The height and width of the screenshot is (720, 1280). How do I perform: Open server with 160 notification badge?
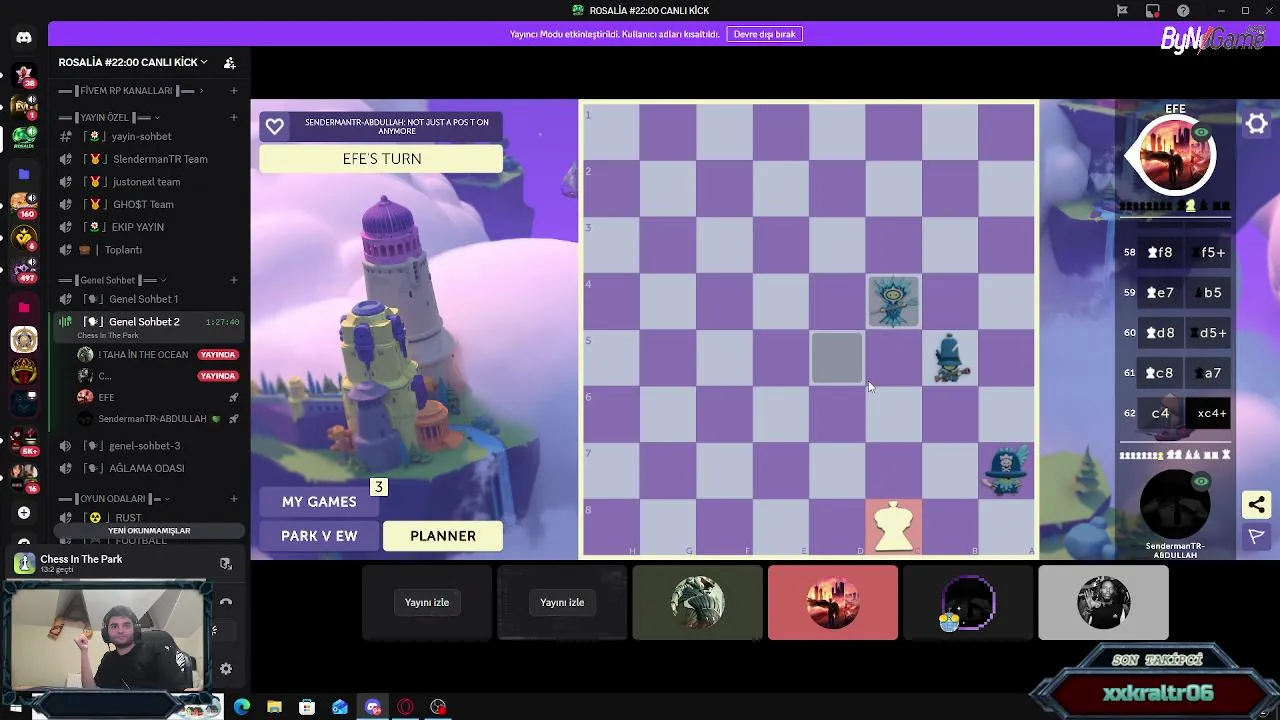[24, 204]
